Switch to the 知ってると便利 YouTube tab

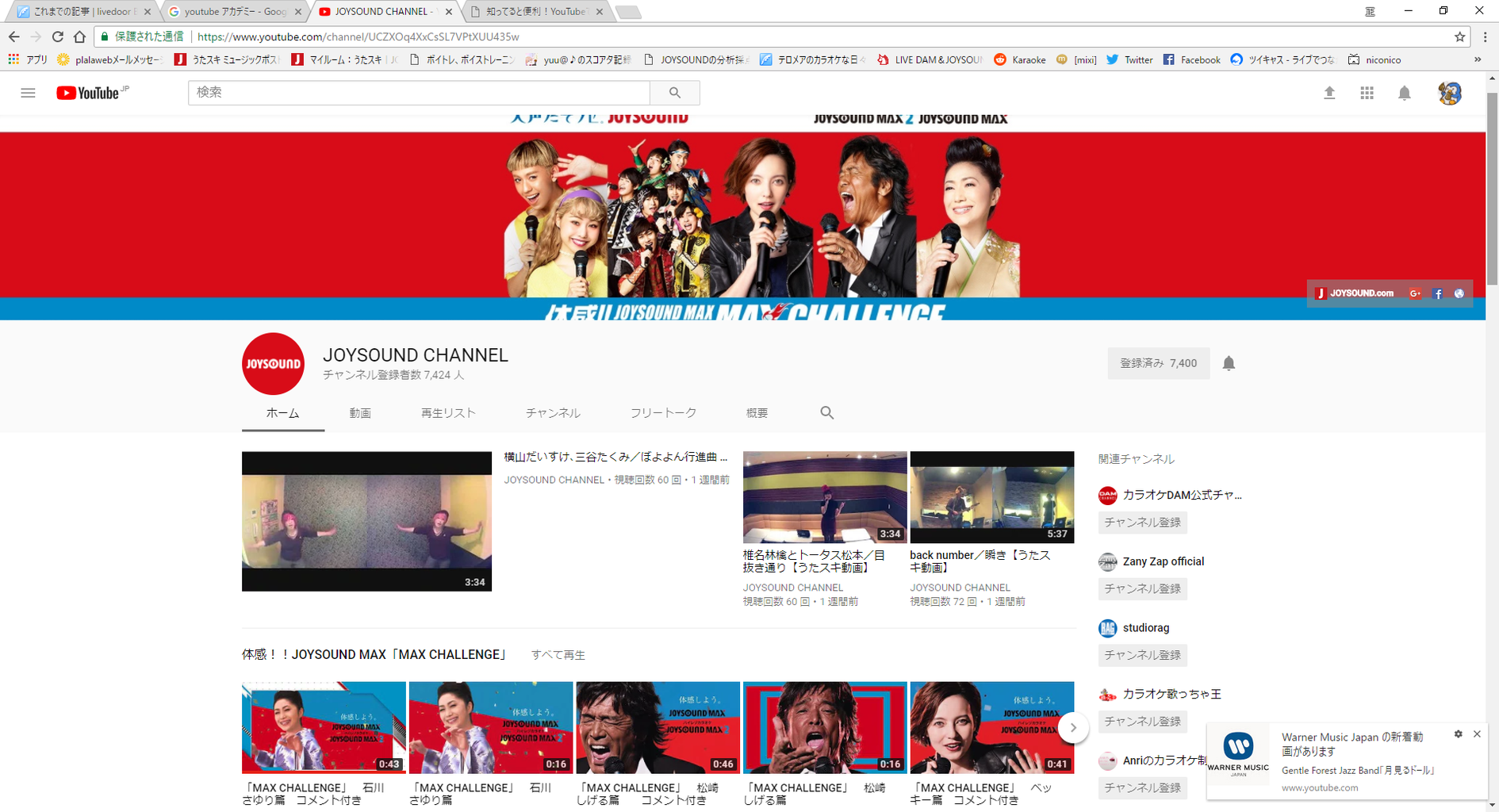(536, 12)
